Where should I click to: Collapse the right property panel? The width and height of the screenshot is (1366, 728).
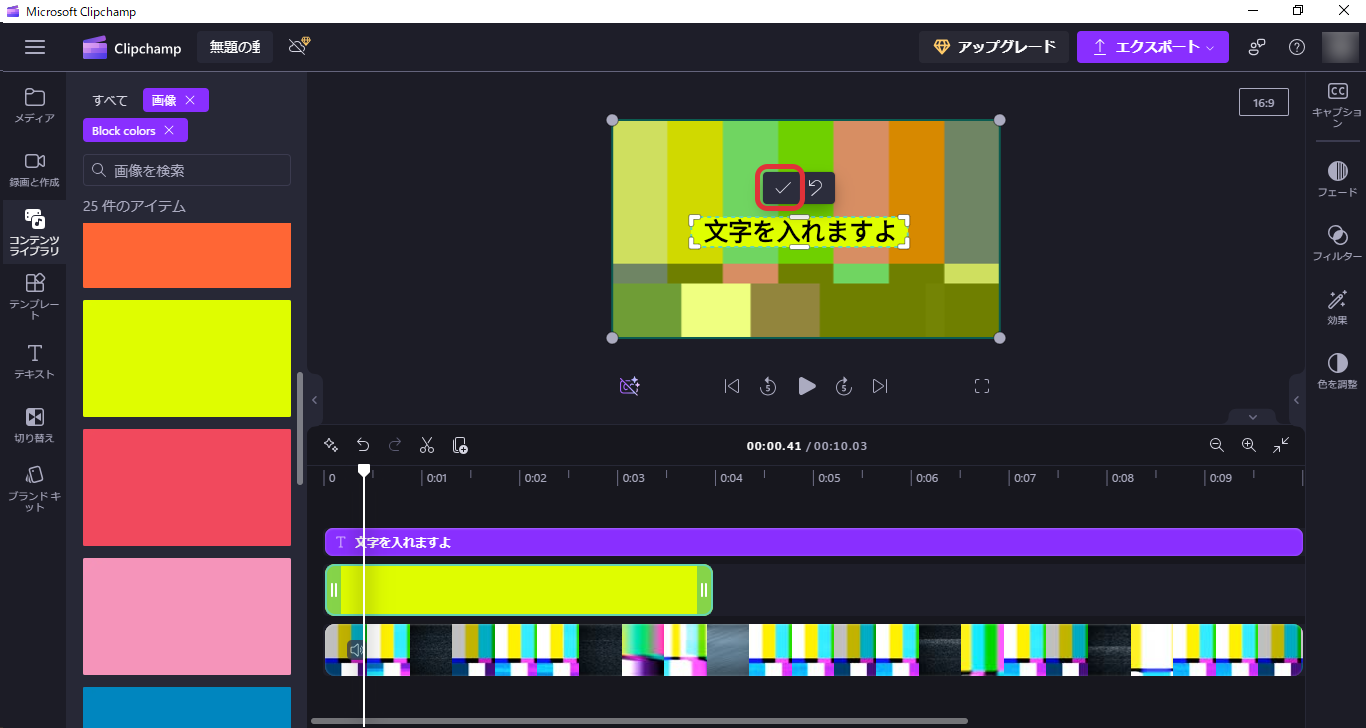pyautogui.click(x=1297, y=400)
